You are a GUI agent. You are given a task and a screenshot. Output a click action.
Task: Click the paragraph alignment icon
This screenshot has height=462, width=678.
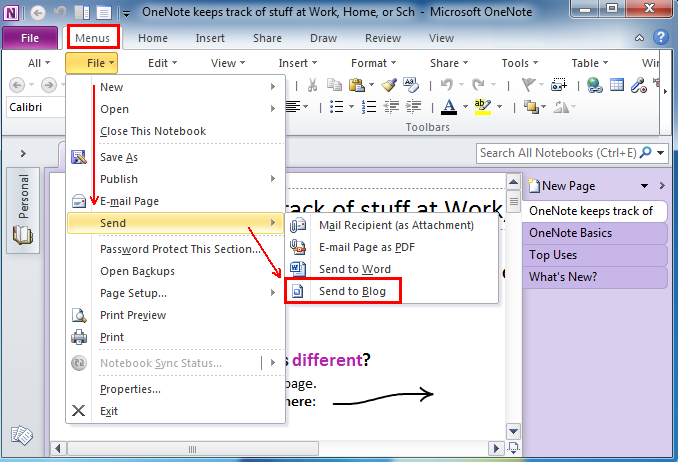tap(294, 107)
